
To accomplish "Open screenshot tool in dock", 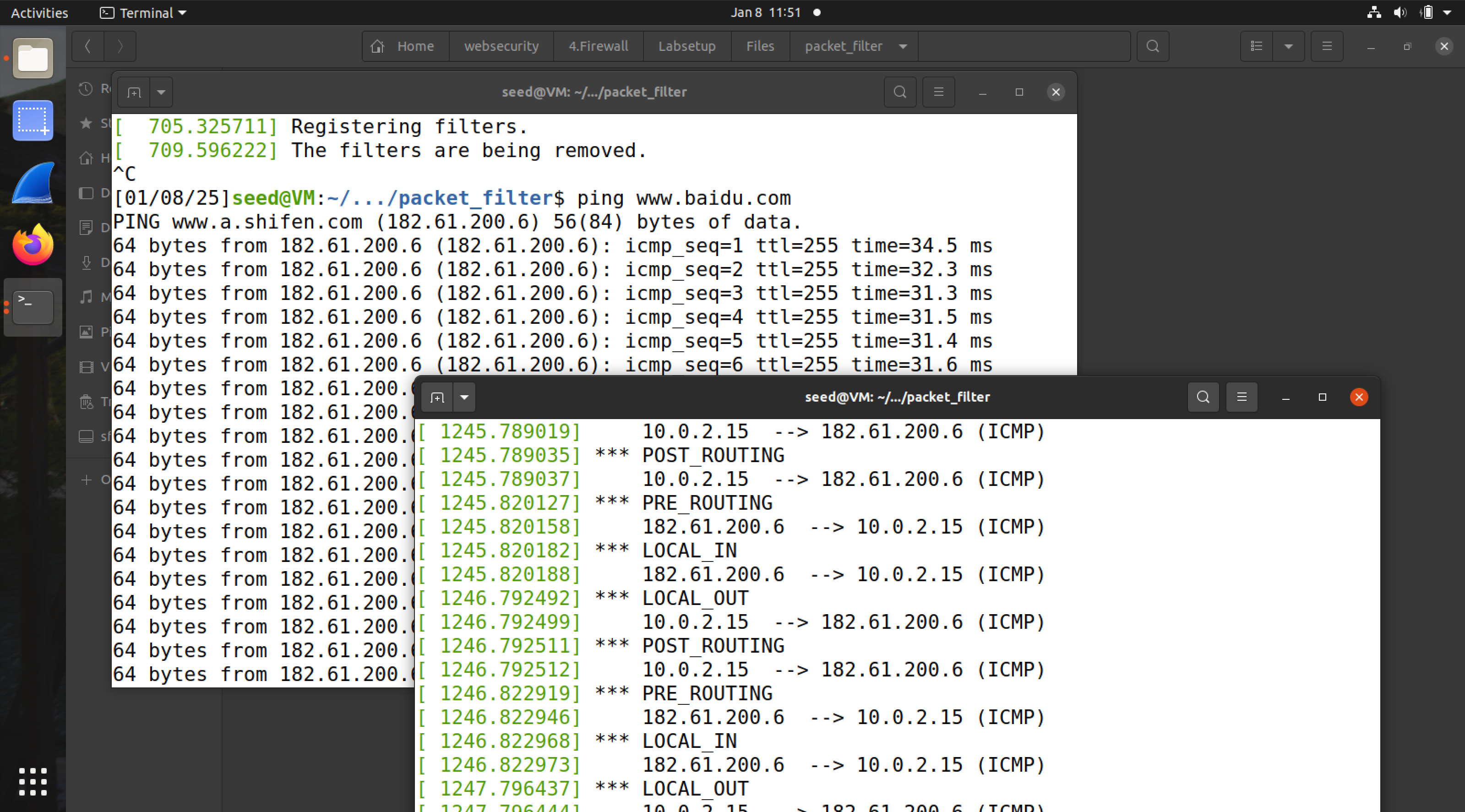I will coord(33,120).
